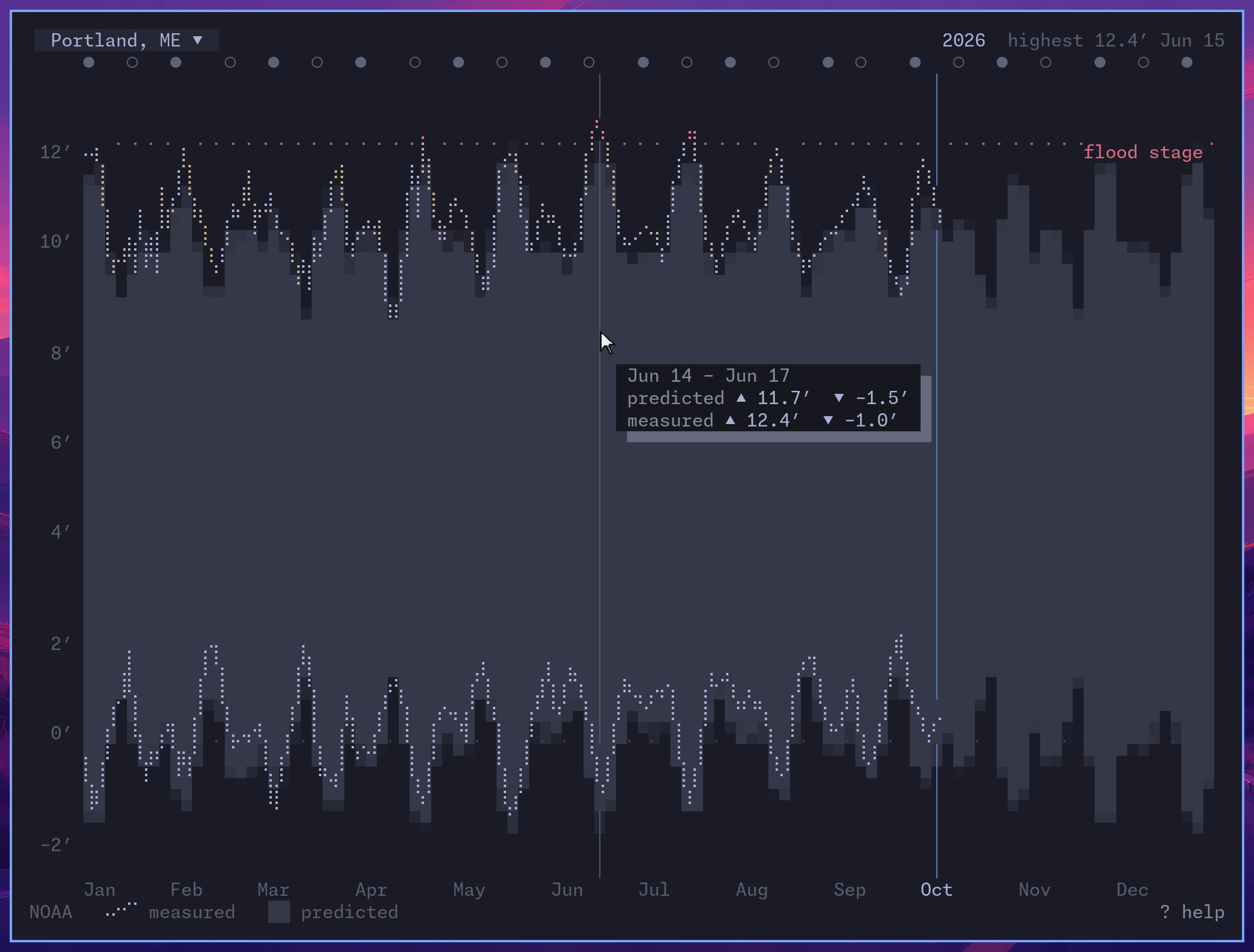This screenshot has height=952, width=1254.
Task: Select the highlighted Oct month label
Action: tap(936, 890)
